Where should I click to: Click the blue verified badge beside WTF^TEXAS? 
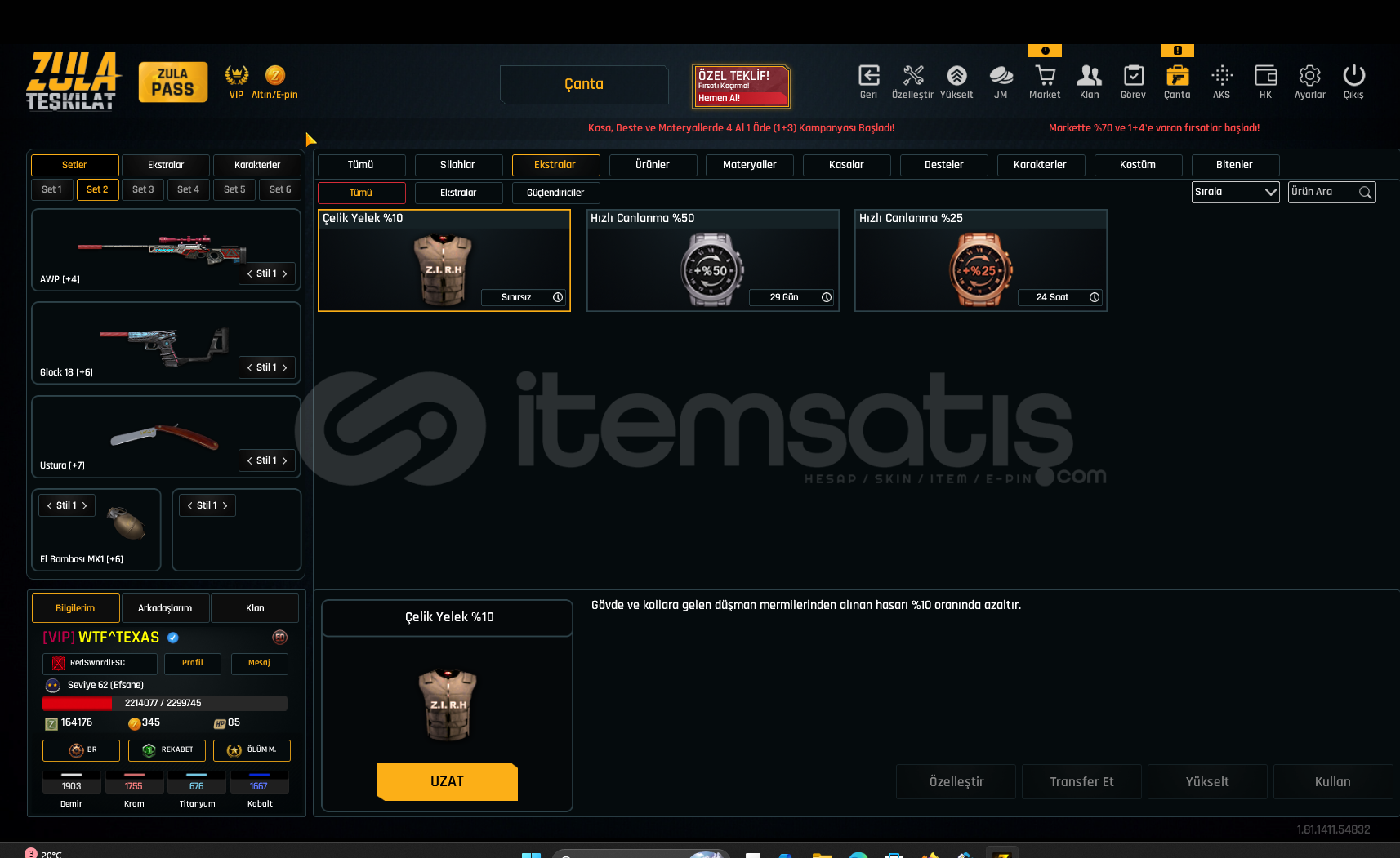[x=173, y=638]
